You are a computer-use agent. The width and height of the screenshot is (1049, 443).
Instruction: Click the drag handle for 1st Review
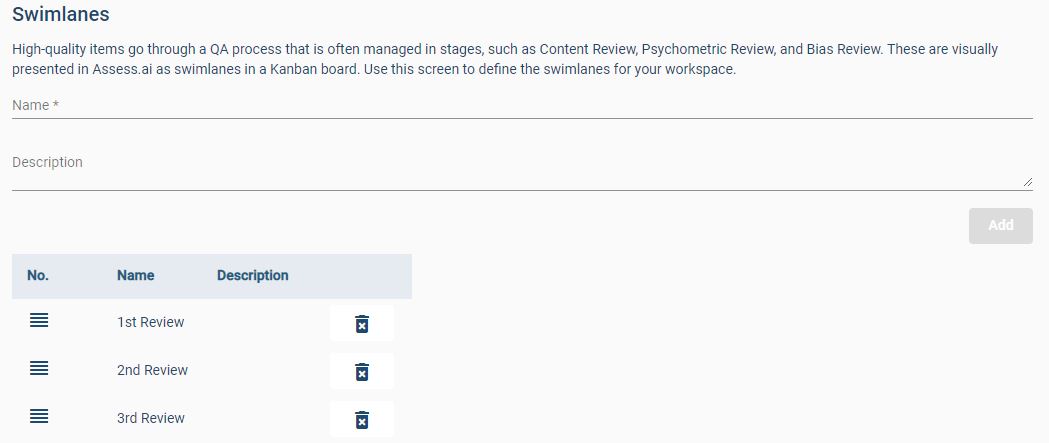pyautogui.click(x=39, y=321)
